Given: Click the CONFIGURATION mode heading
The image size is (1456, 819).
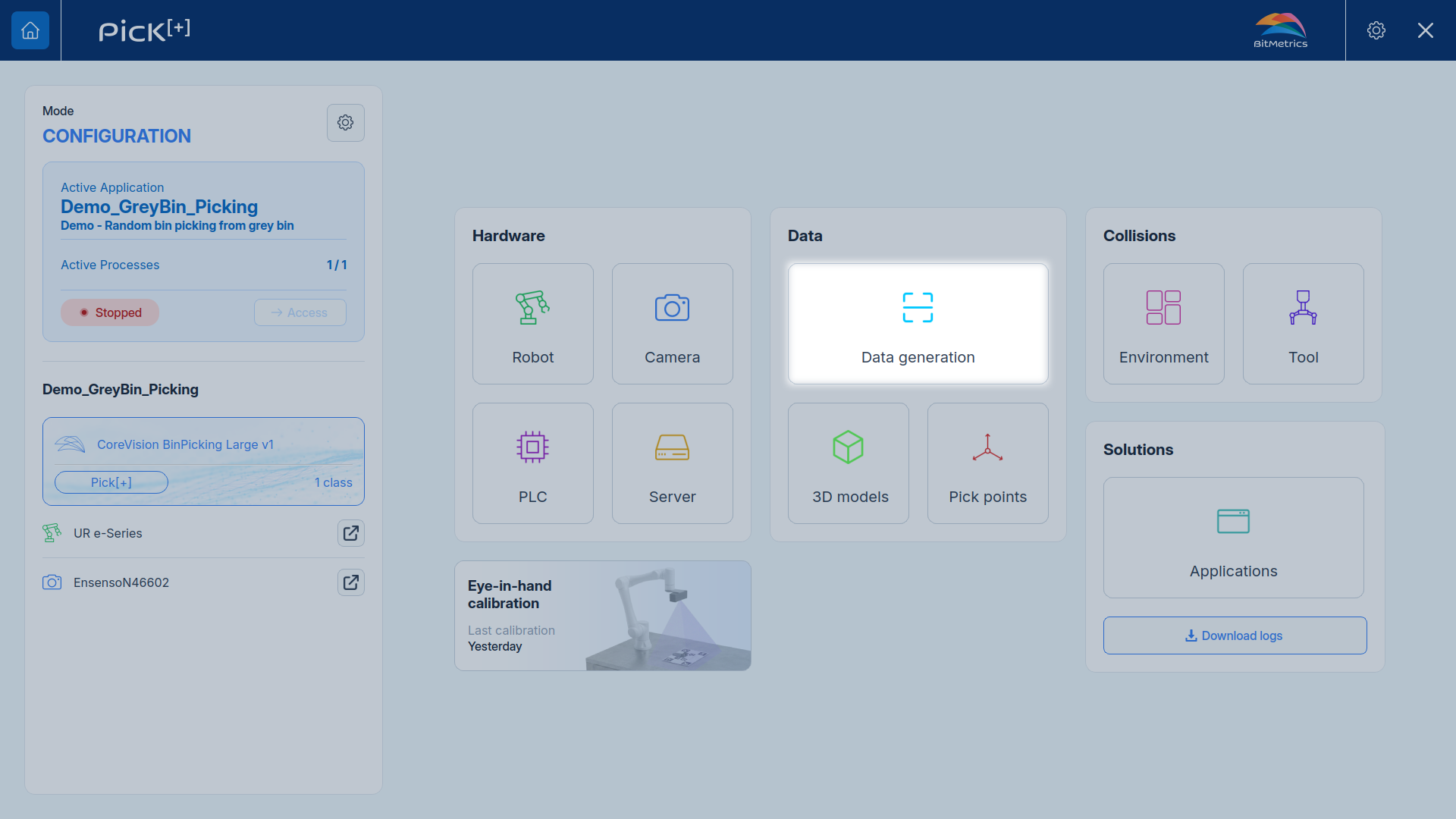Looking at the screenshot, I should [x=117, y=136].
